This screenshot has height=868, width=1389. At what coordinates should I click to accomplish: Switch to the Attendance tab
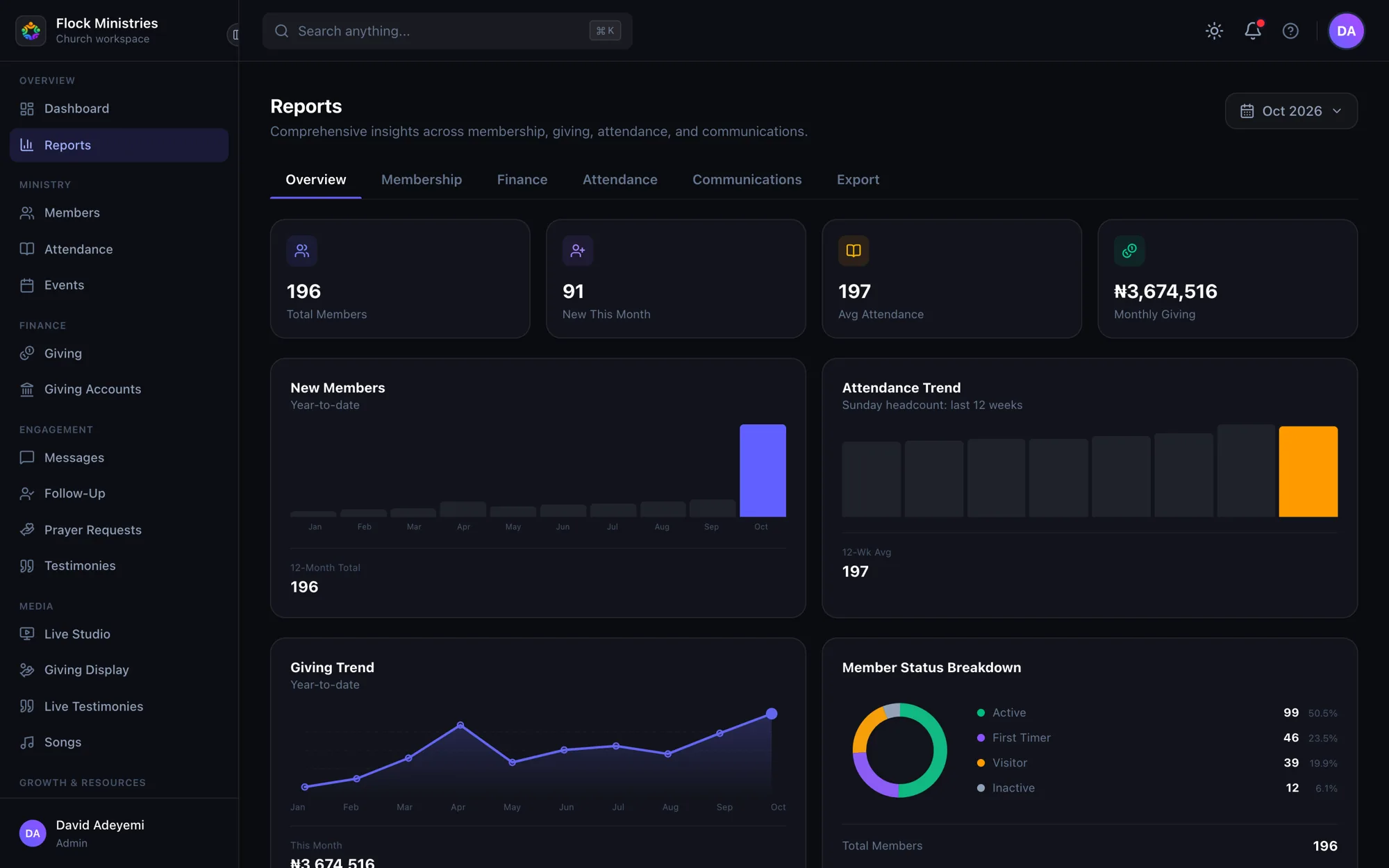point(620,180)
